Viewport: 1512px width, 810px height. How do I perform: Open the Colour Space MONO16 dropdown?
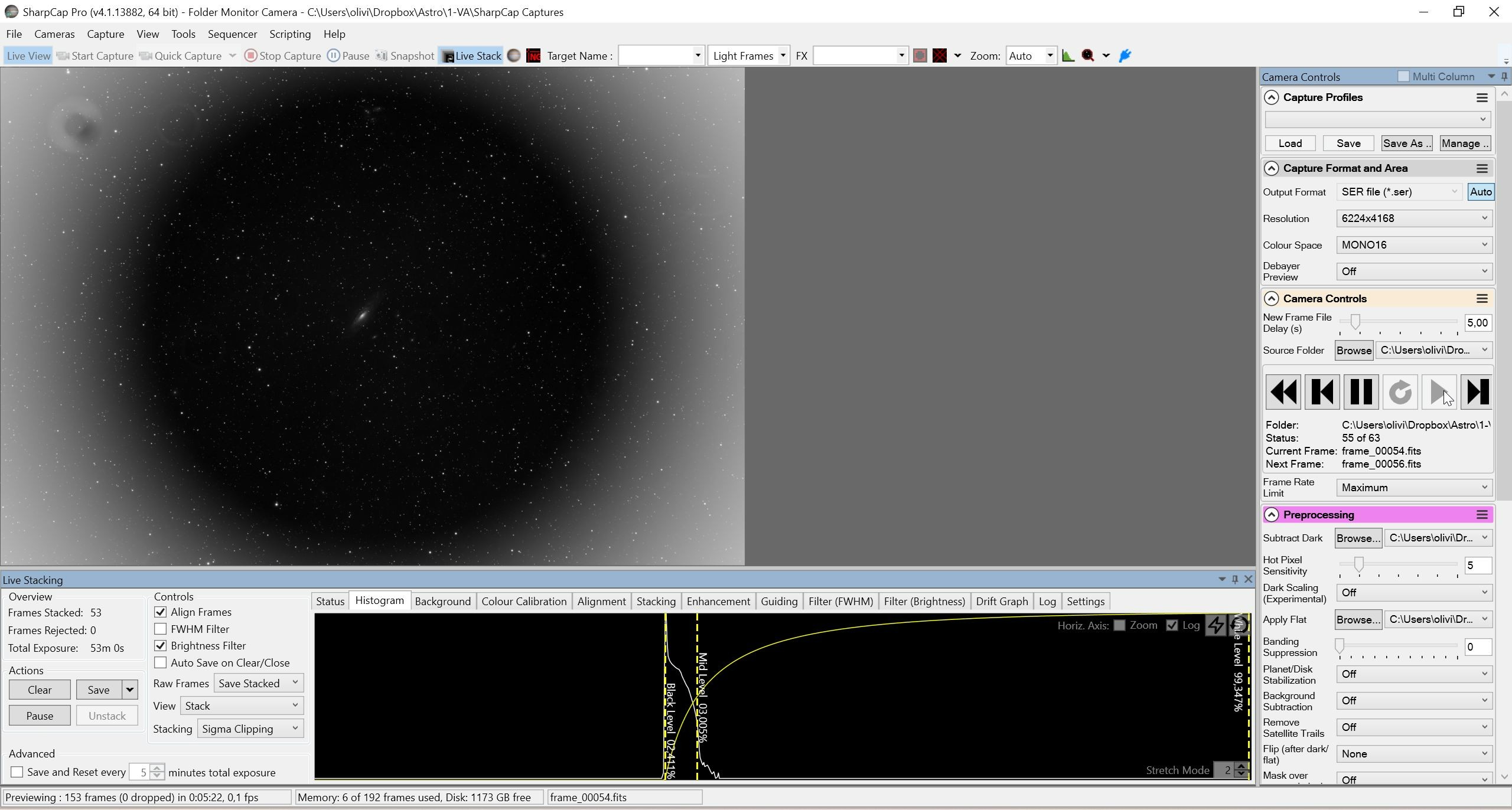(x=1415, y=245)
